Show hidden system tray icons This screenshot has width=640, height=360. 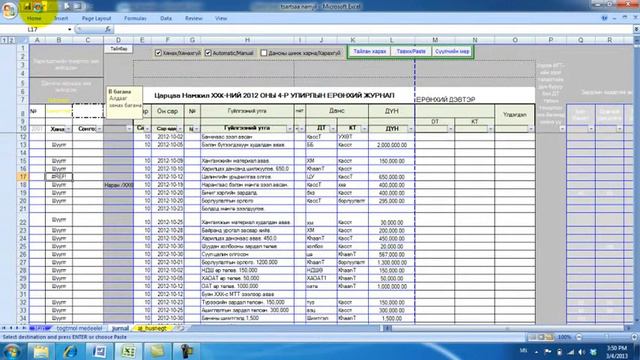pos(536,352)
